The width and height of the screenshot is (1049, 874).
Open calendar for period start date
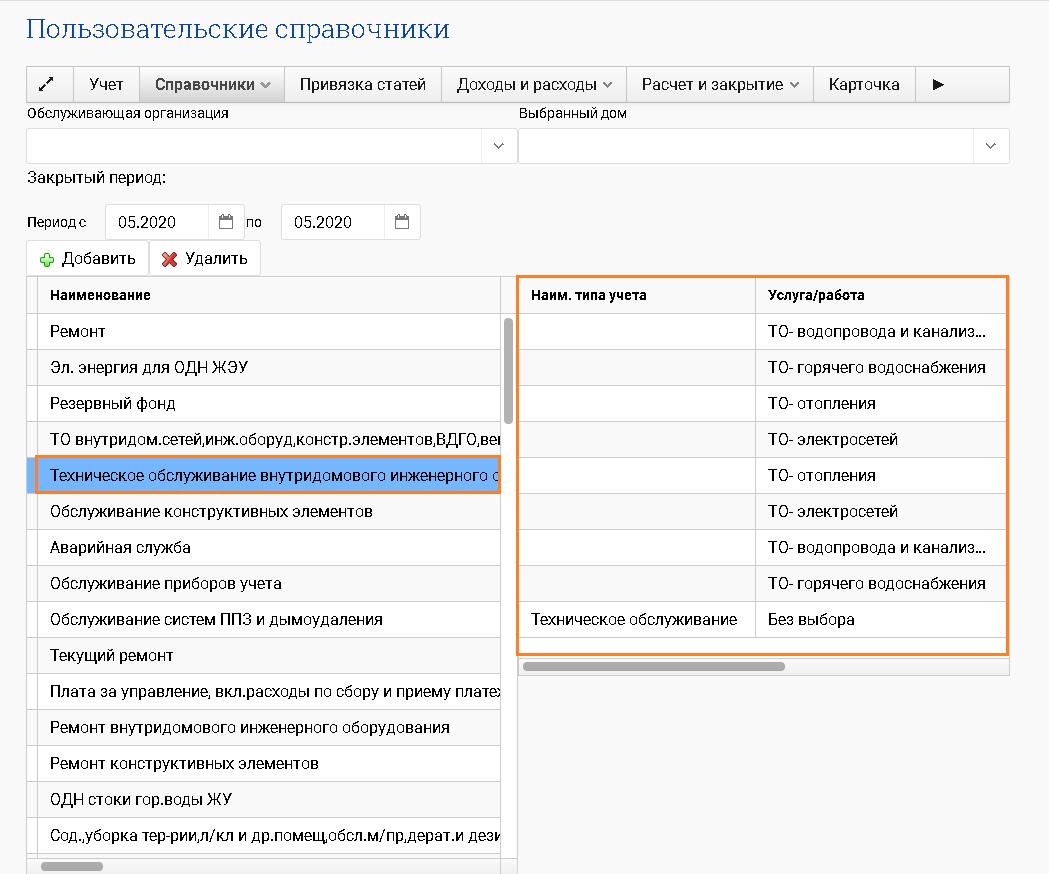(x=226, y=222)
